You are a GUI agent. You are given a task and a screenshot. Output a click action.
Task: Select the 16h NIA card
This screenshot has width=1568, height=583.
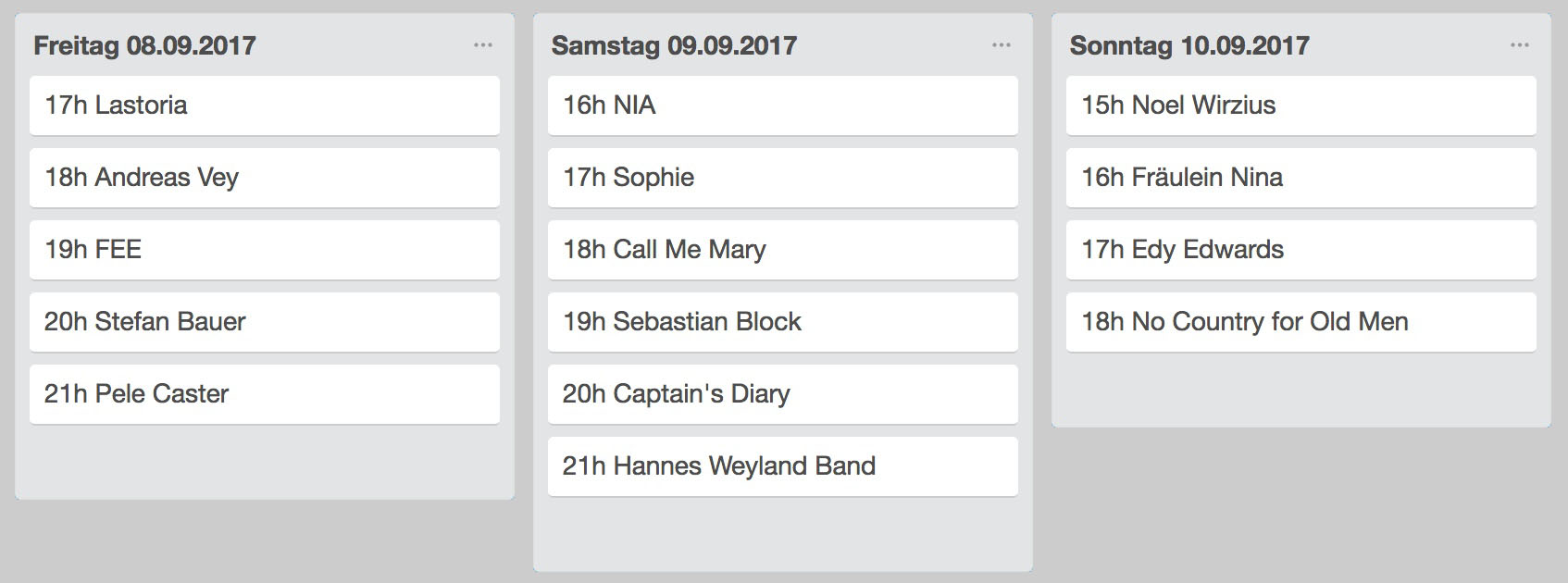point(783,105)
